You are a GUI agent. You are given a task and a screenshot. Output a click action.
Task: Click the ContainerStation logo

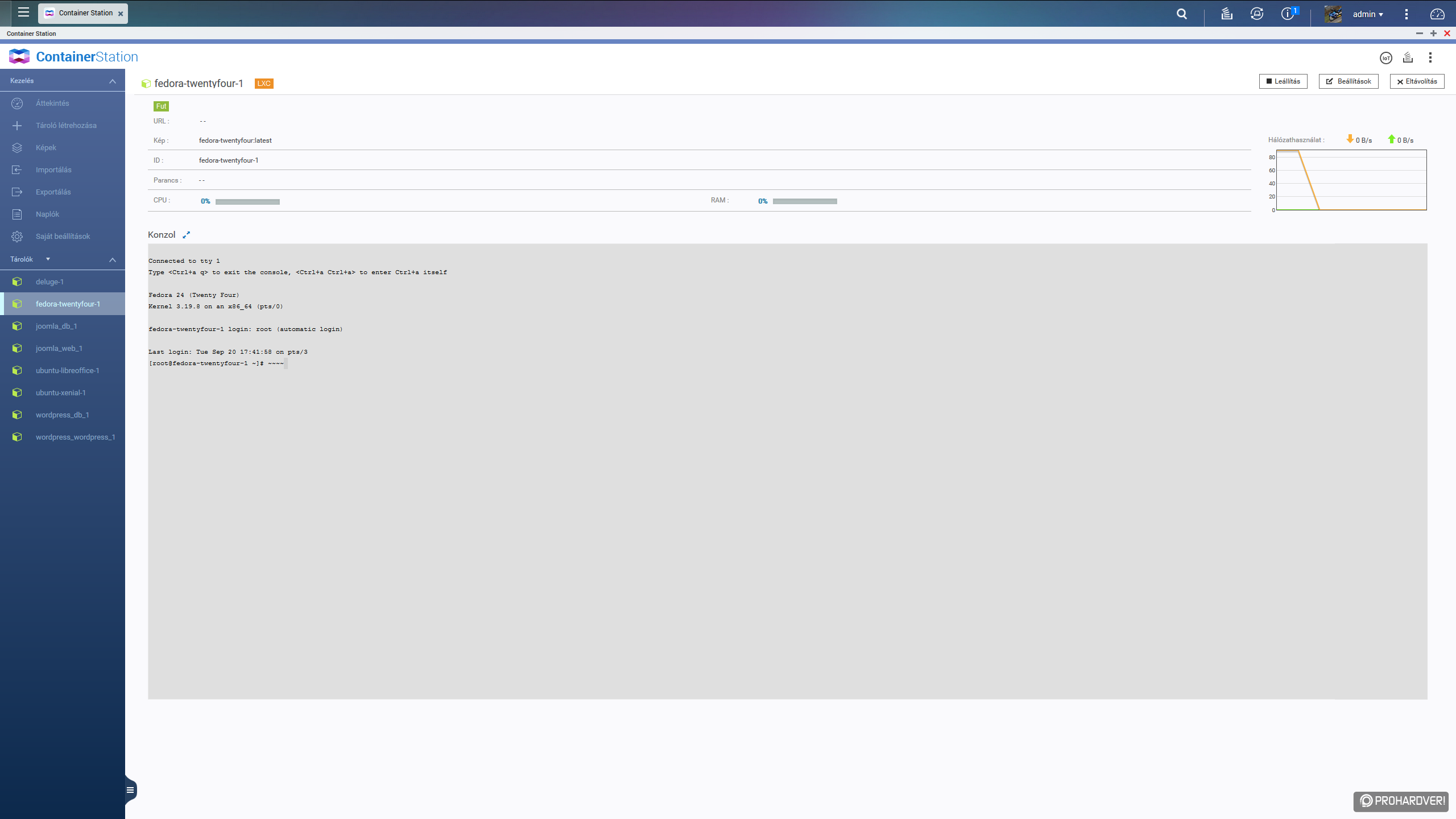tap(73, 56)
